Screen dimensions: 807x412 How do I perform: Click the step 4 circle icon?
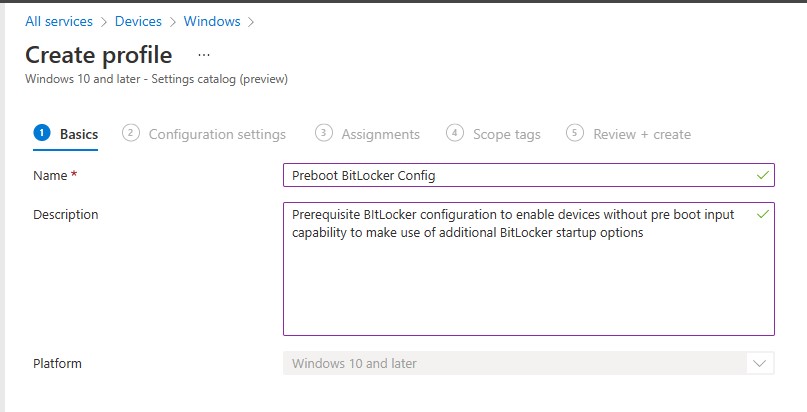[455, 133]
